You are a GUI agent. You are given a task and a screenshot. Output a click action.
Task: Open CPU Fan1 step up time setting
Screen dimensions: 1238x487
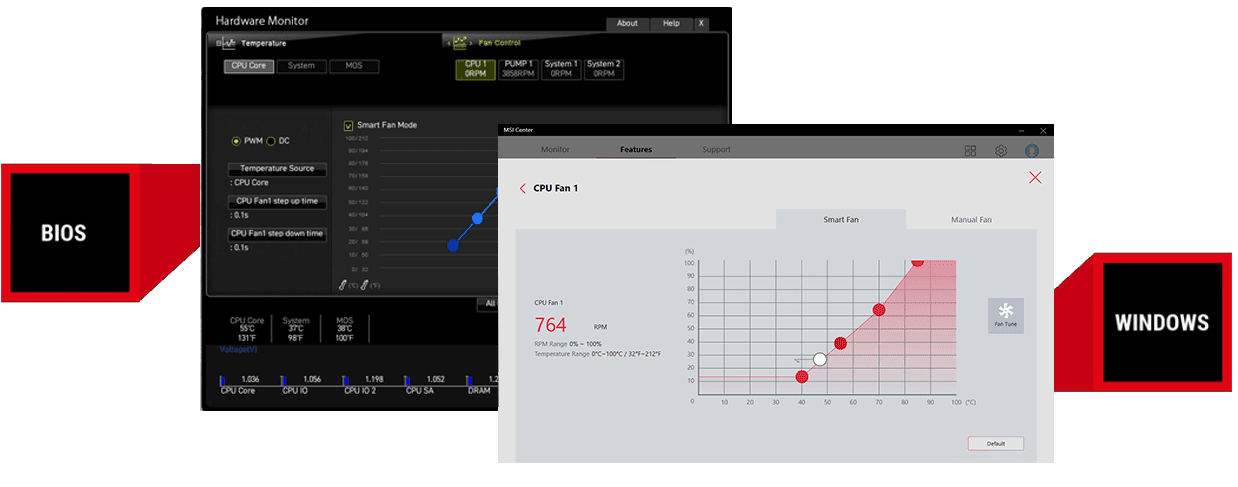[x=277, y=201]
